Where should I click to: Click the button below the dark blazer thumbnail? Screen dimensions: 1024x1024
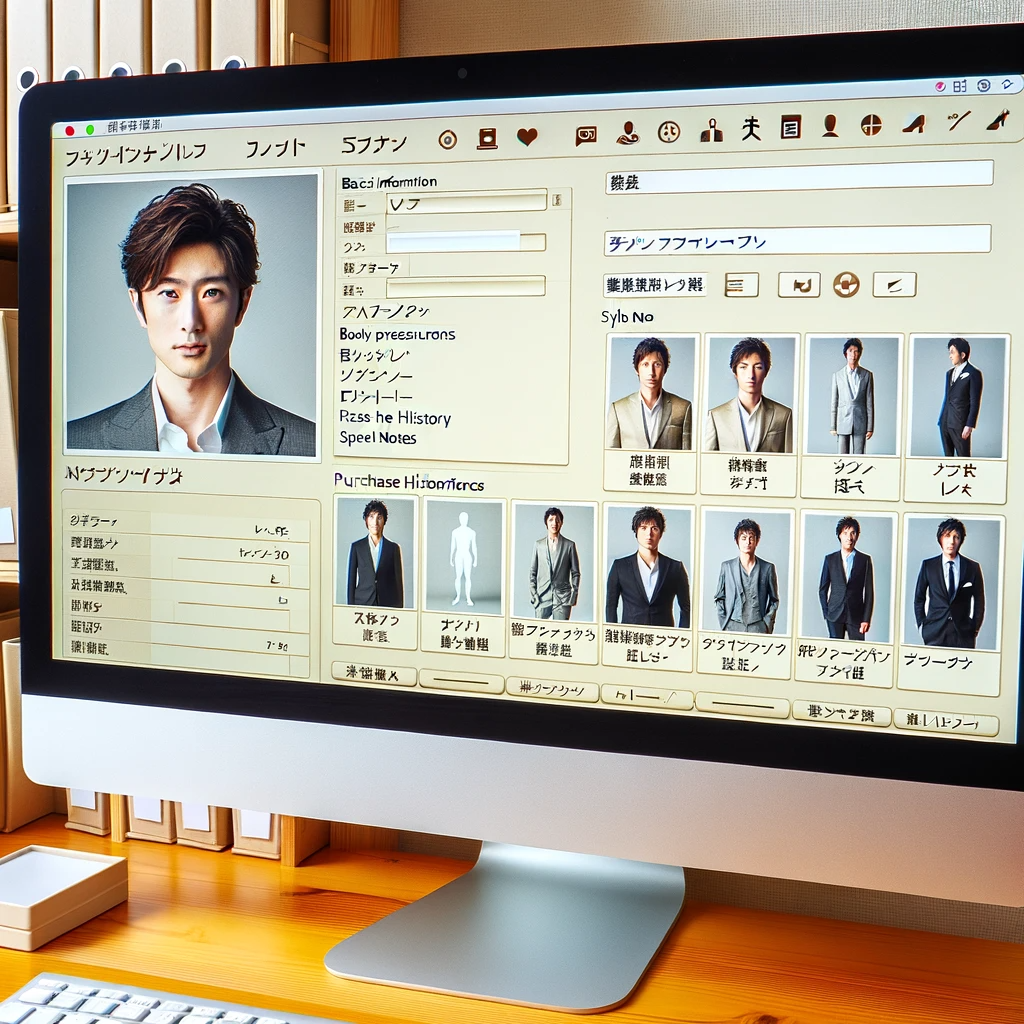pyautogui.click(x=374, y=673)
